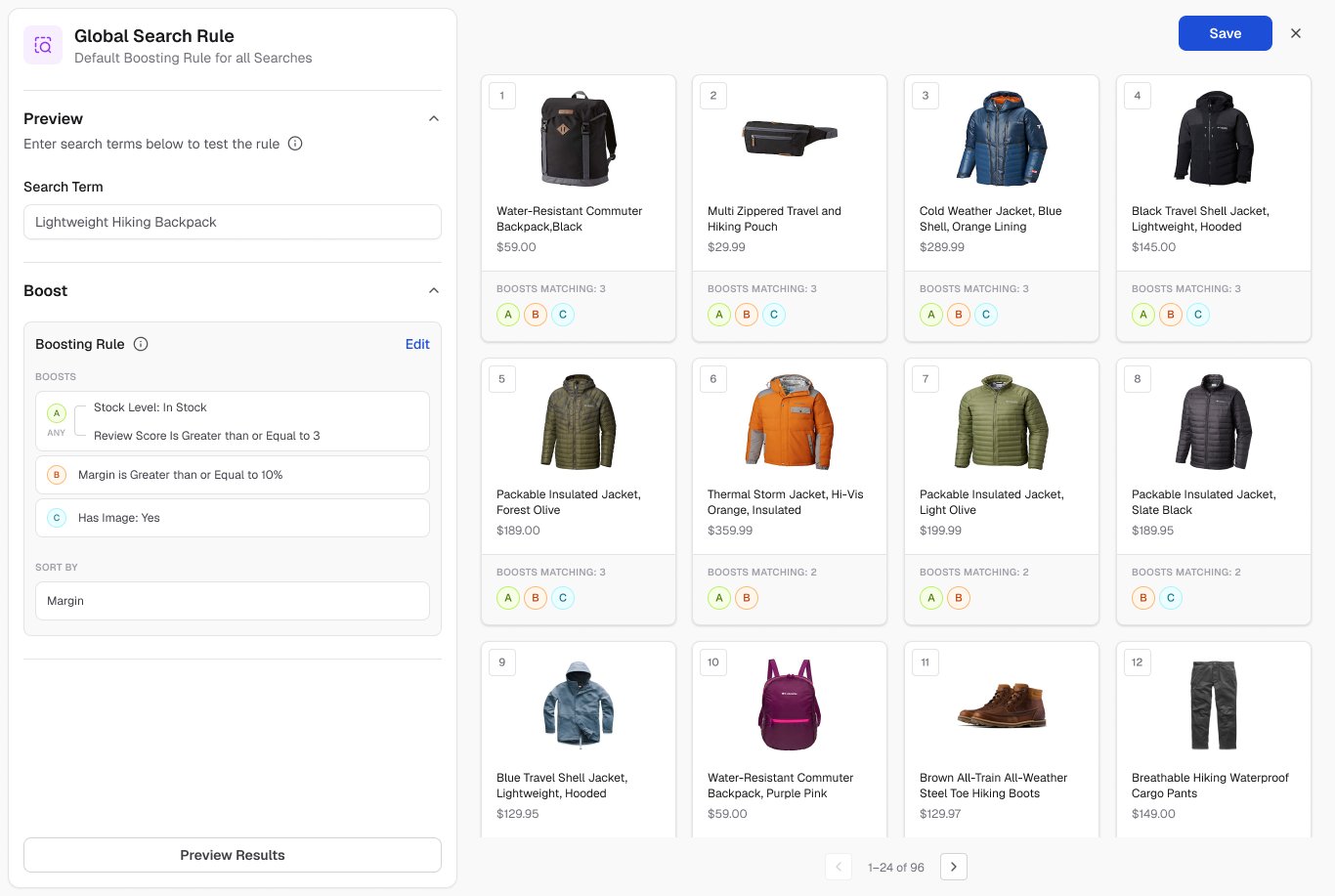Open Packable Insulated Jacket, Slate Black image

point(1214,422)
